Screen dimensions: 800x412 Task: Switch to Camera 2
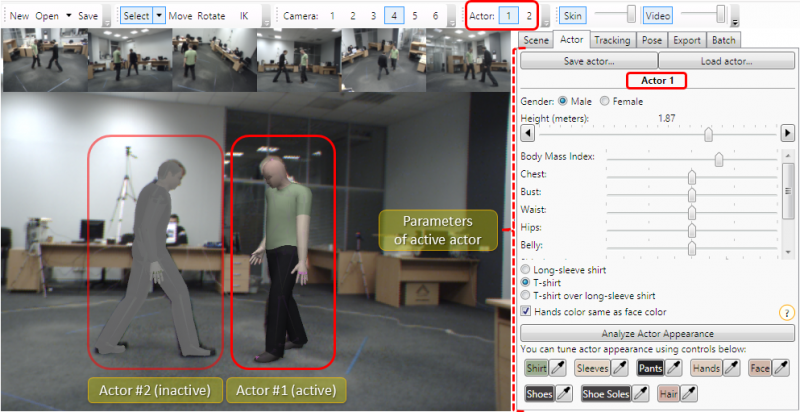353,16
